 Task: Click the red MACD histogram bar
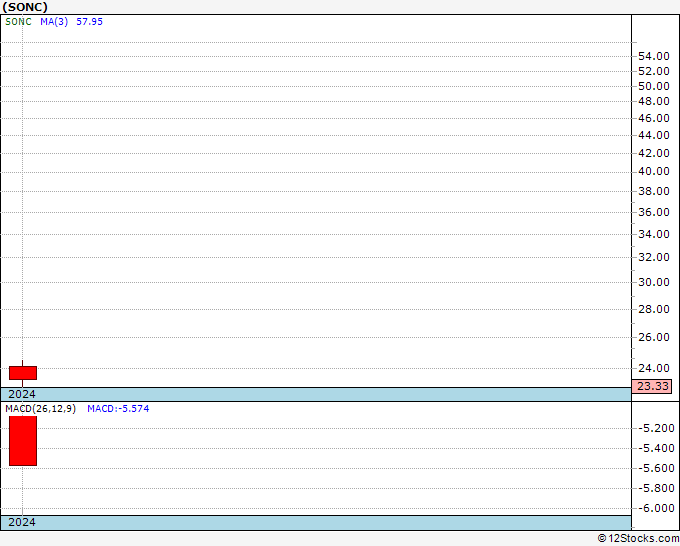23,441
